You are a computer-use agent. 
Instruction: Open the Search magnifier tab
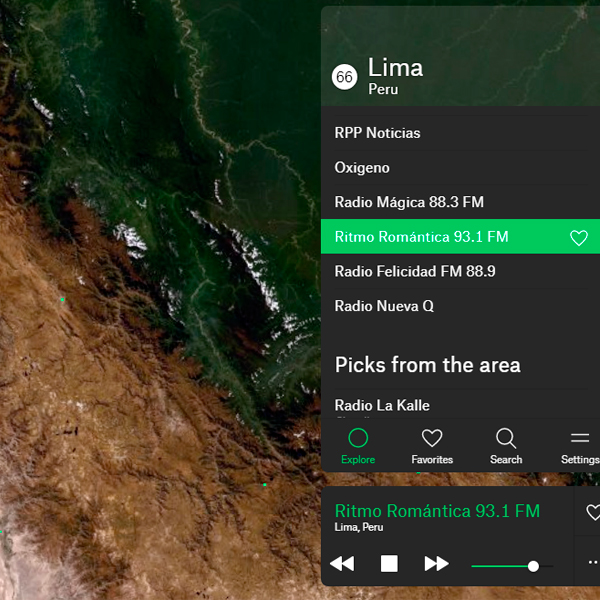pos(506,438)
